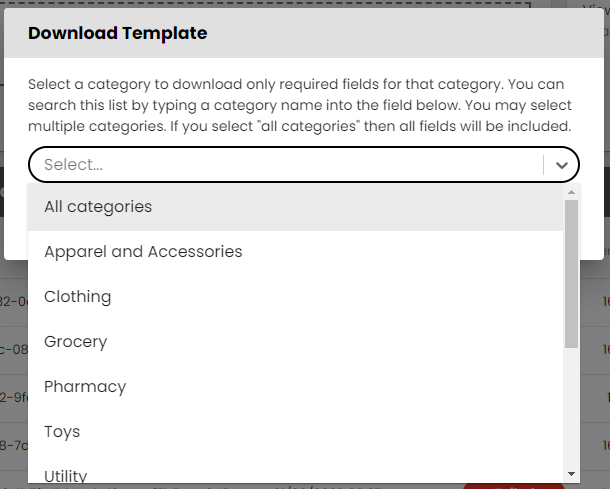Click the "Download Template" dialog title
This screenshot has width=610, height=489.
click(x=118, y=33)
